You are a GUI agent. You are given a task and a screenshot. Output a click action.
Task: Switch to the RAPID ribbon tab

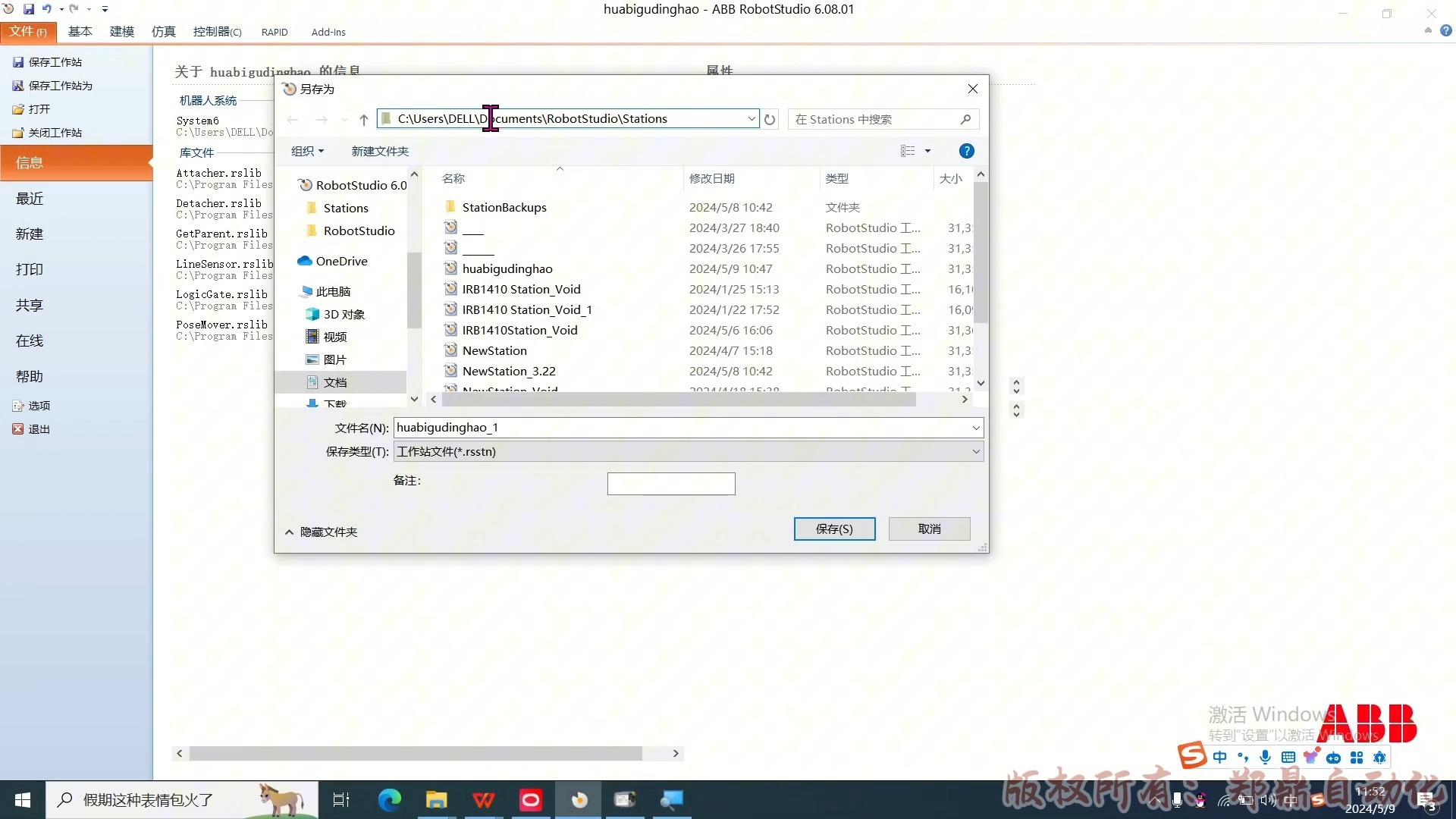pyautogui.click(x=275, y=32)
